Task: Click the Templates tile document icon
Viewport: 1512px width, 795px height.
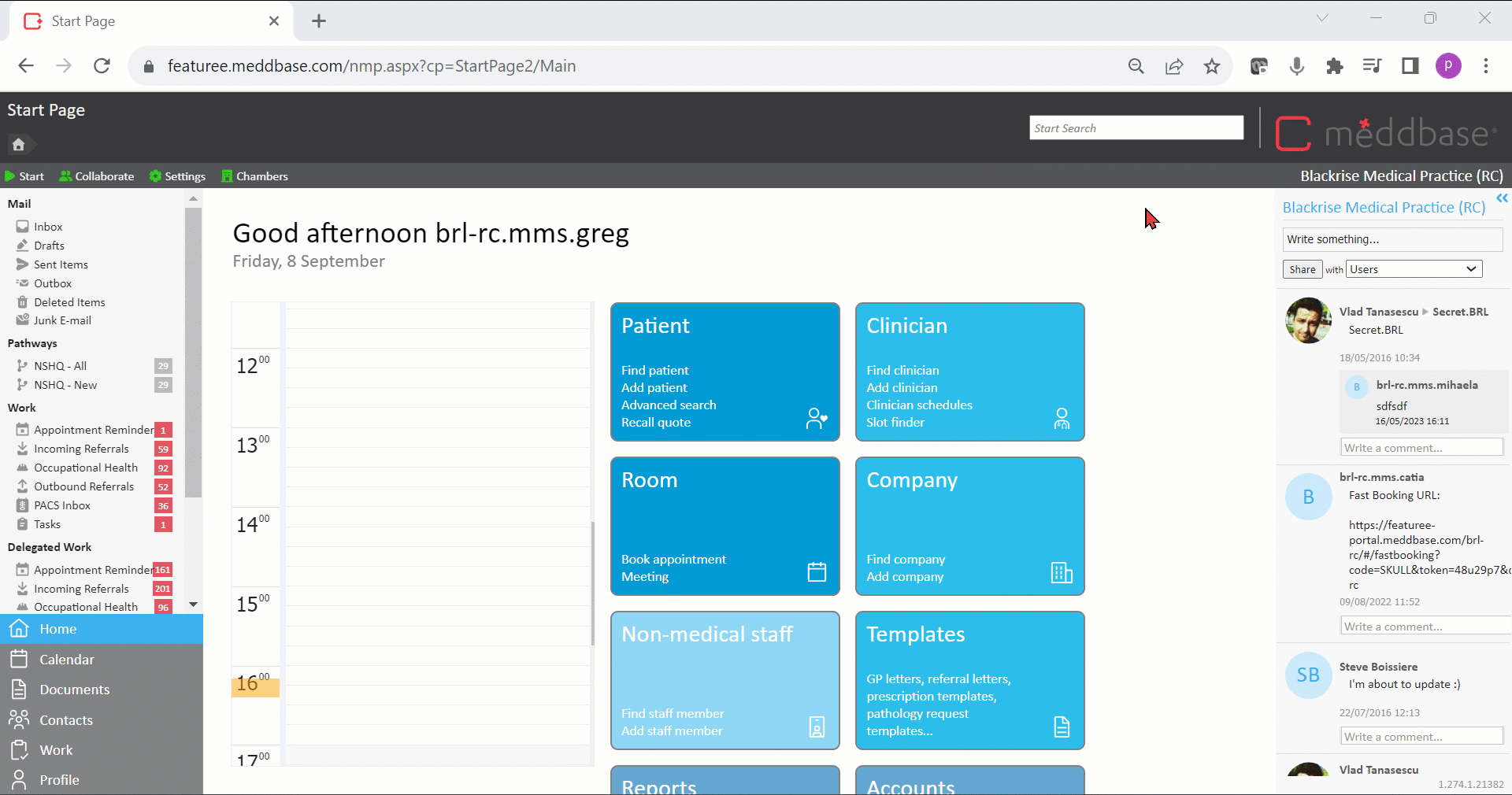Action: (x=1062, y=727)
